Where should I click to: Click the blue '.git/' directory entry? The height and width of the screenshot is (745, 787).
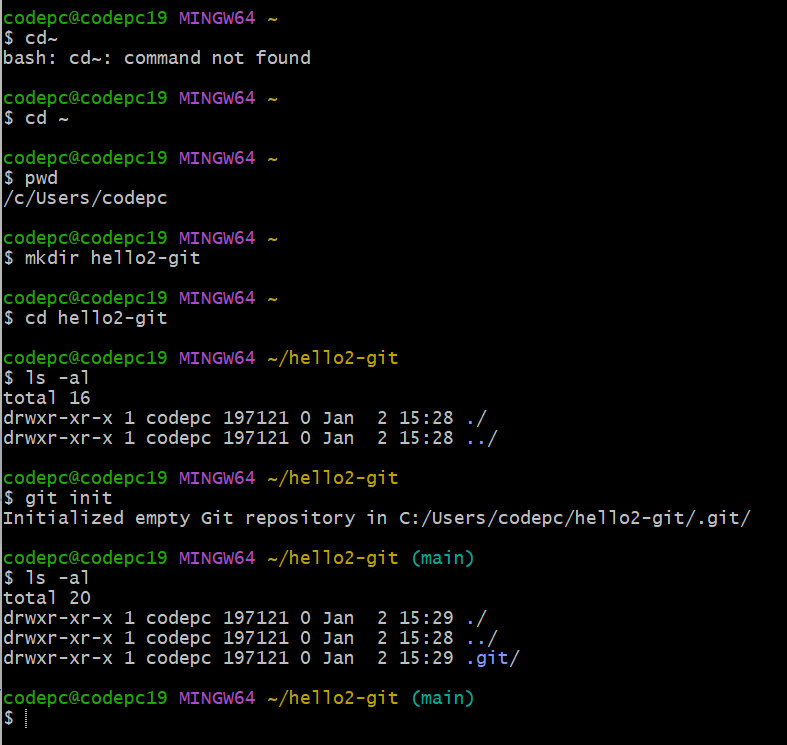(493, 658)
